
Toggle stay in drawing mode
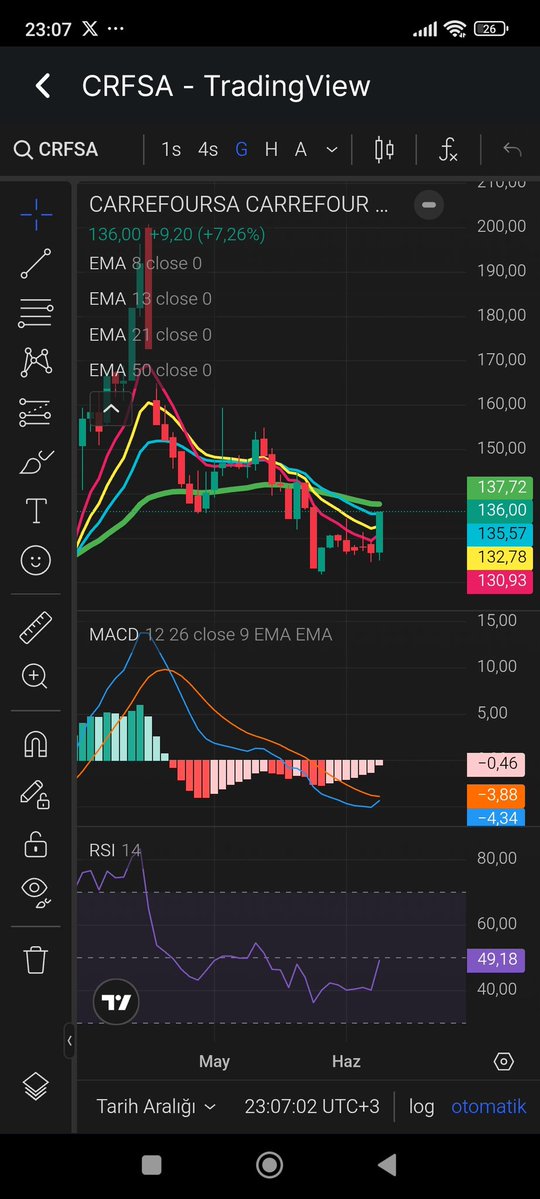pyautogui.click(x=36, y=794)
